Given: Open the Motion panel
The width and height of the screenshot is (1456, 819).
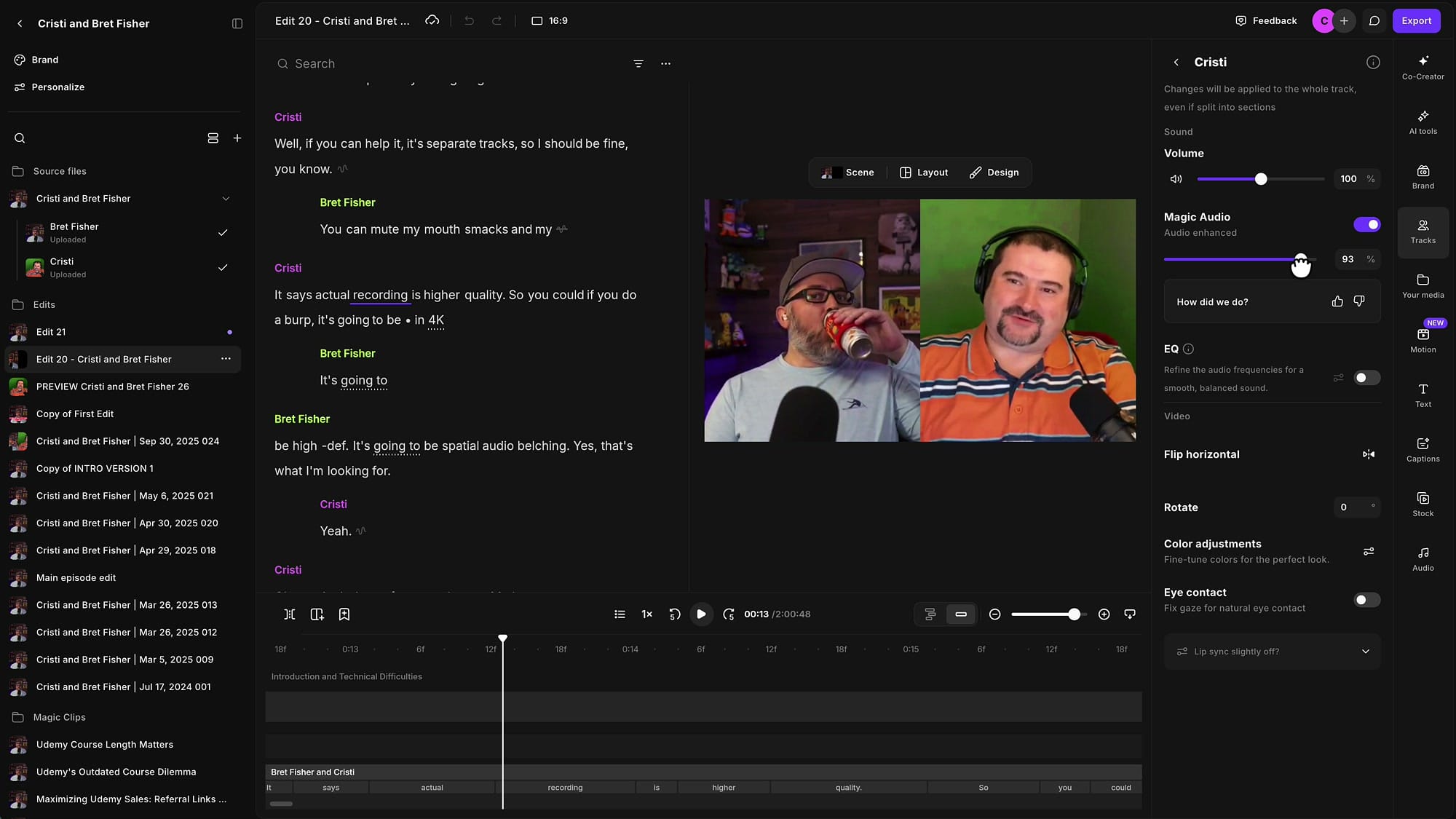Looking at the screenshot, I should [x=1423, y=341].
